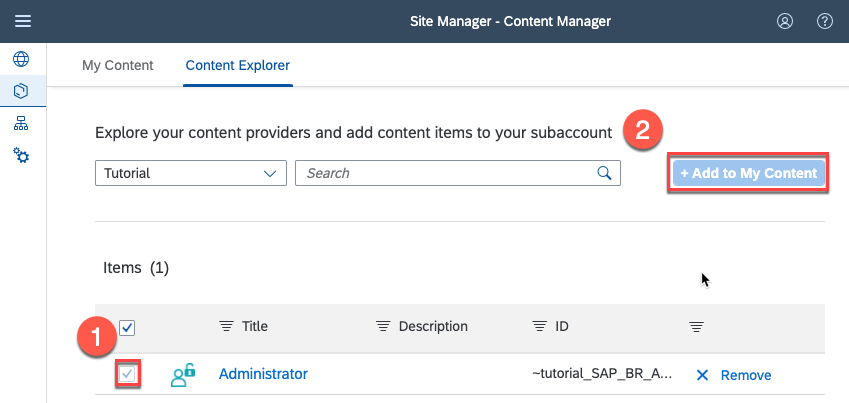
Task: Filter by the Title column icon
Action: [226, 327]
